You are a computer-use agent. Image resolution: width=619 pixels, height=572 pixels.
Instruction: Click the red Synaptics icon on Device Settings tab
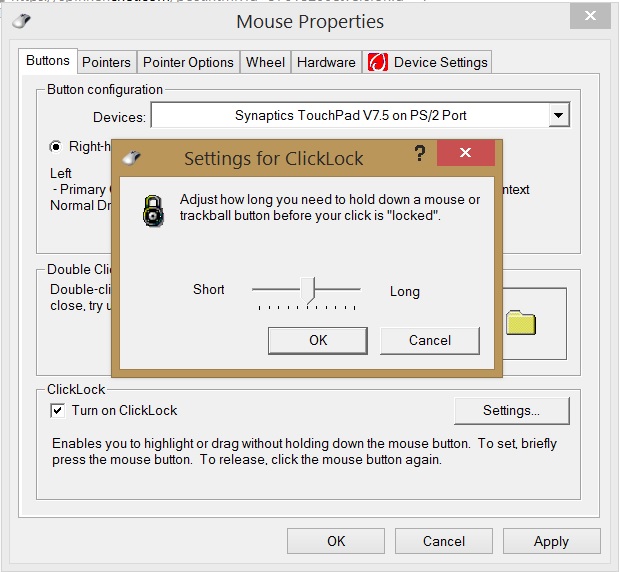(378, 62)
